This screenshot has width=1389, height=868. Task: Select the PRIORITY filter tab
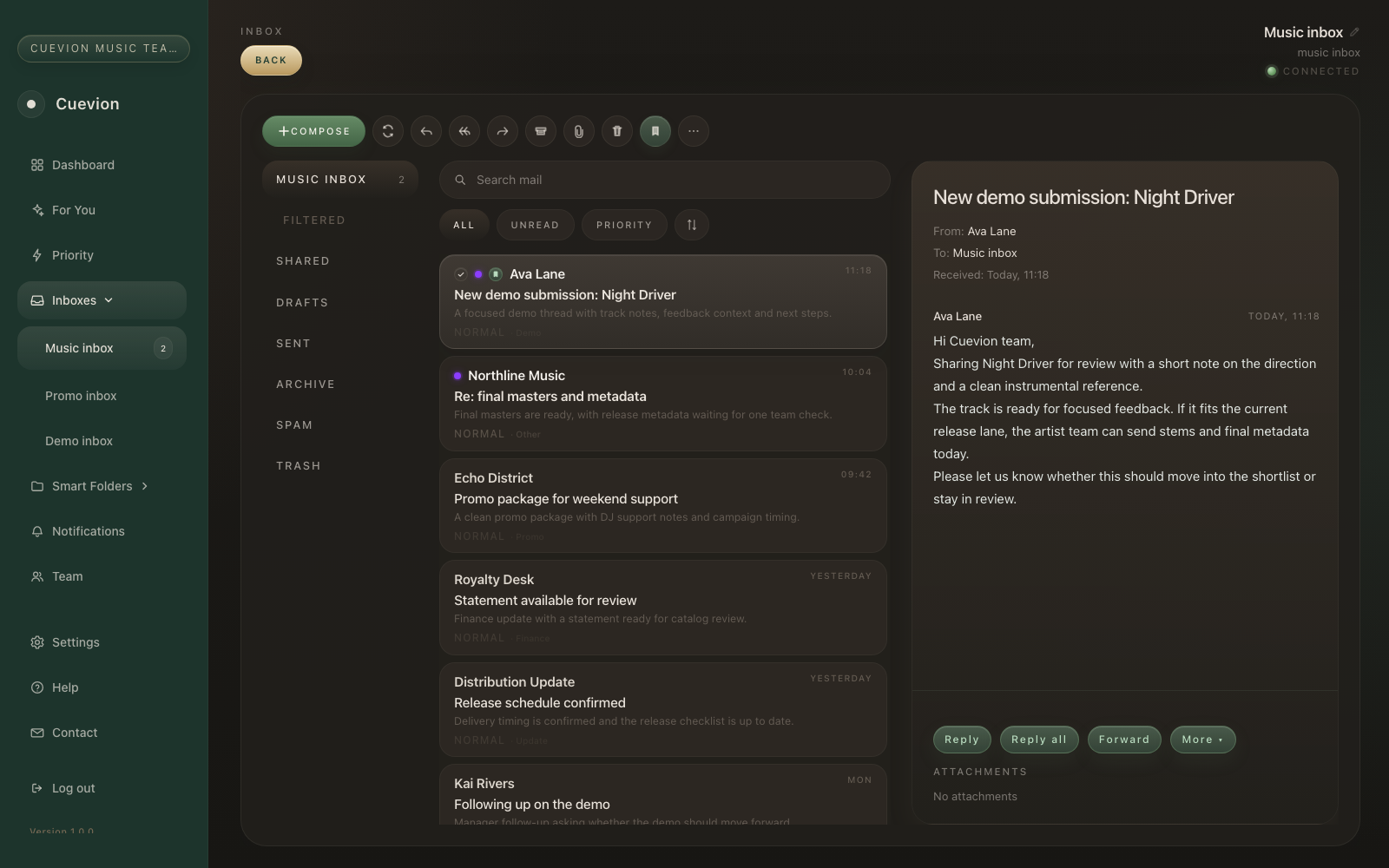point(624,225)
